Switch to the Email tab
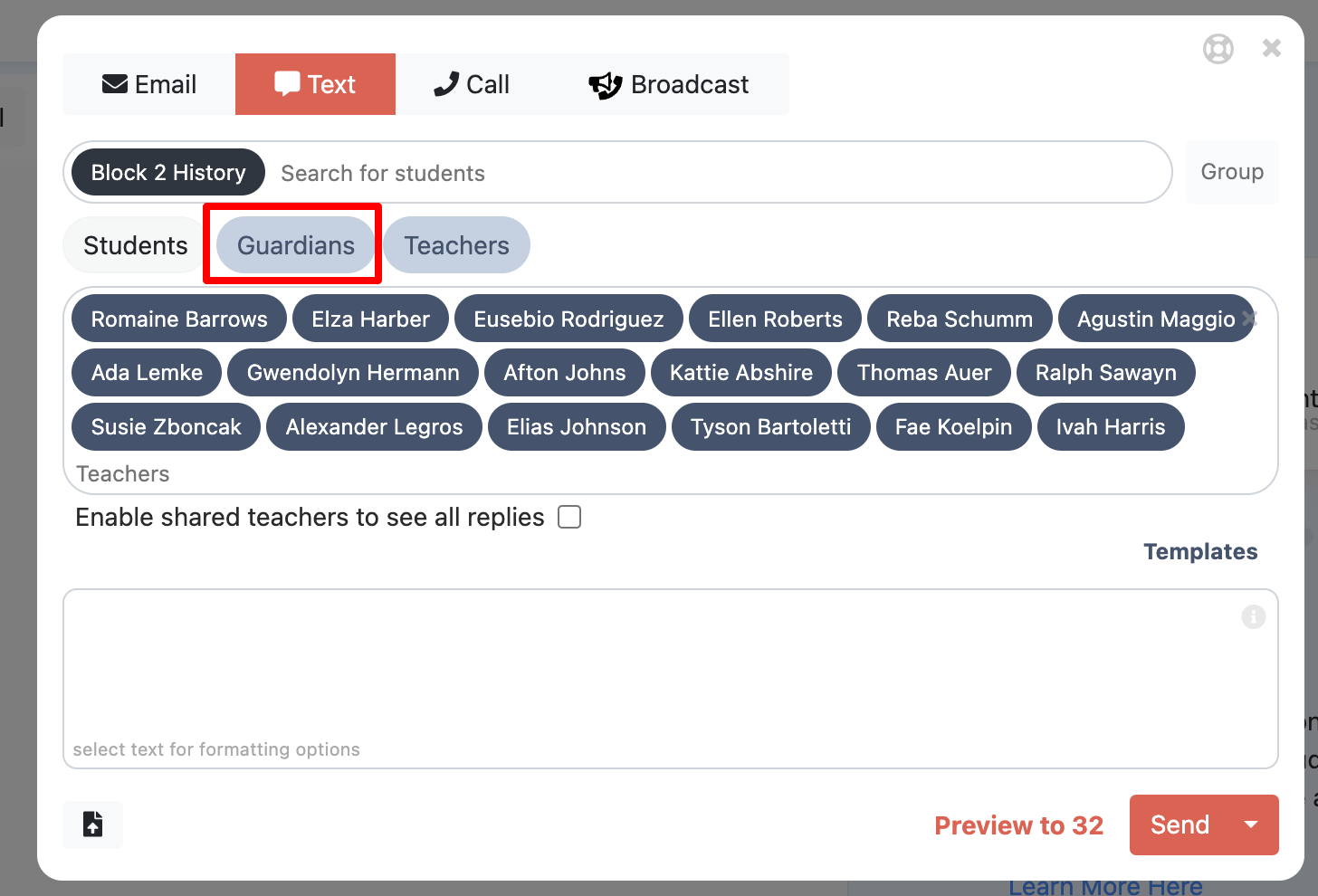The height and width of the screenshot is (896, 1318). 149,84
